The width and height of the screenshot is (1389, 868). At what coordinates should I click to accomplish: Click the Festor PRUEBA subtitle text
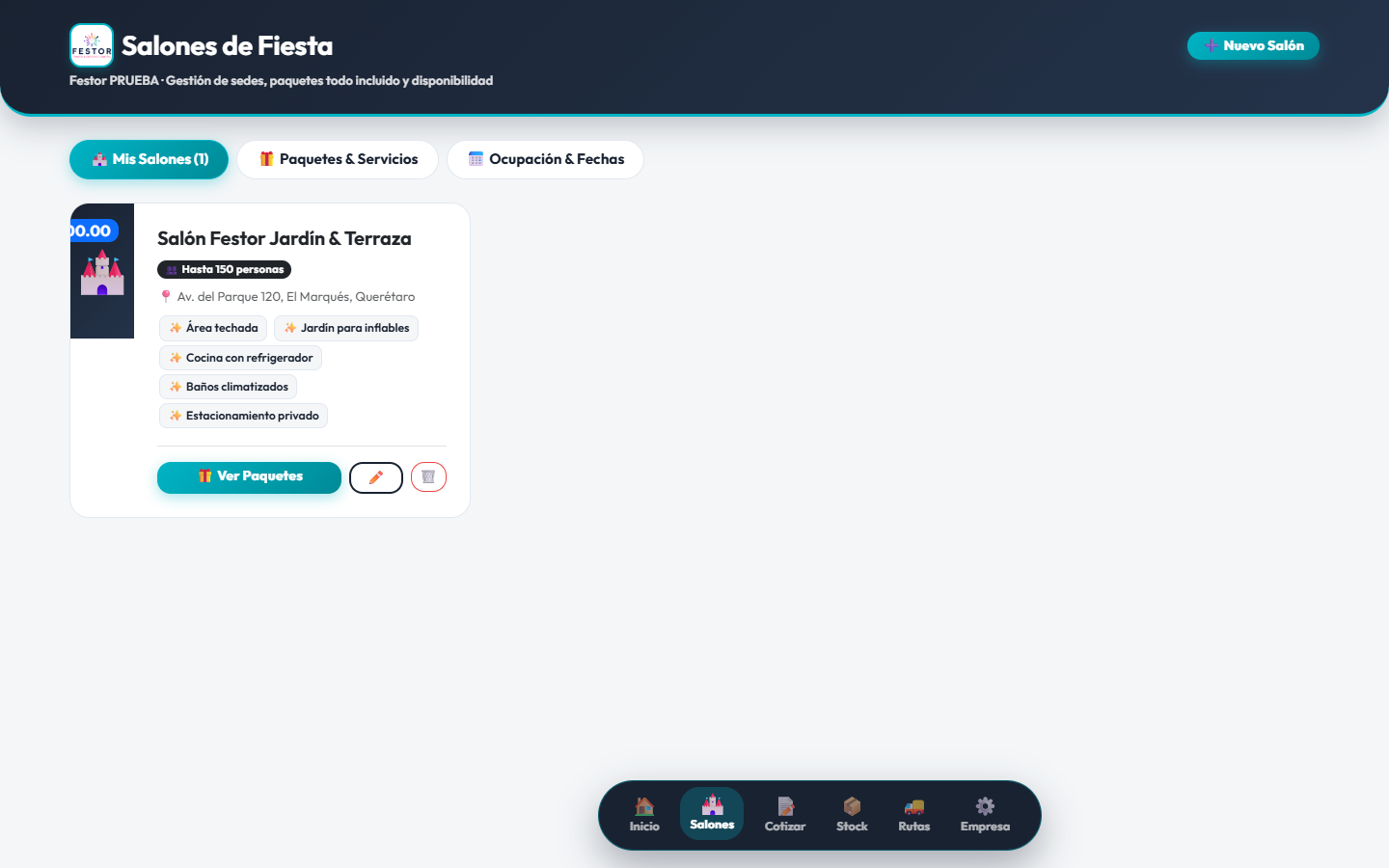pyautogui.click(x=281, y=81)
